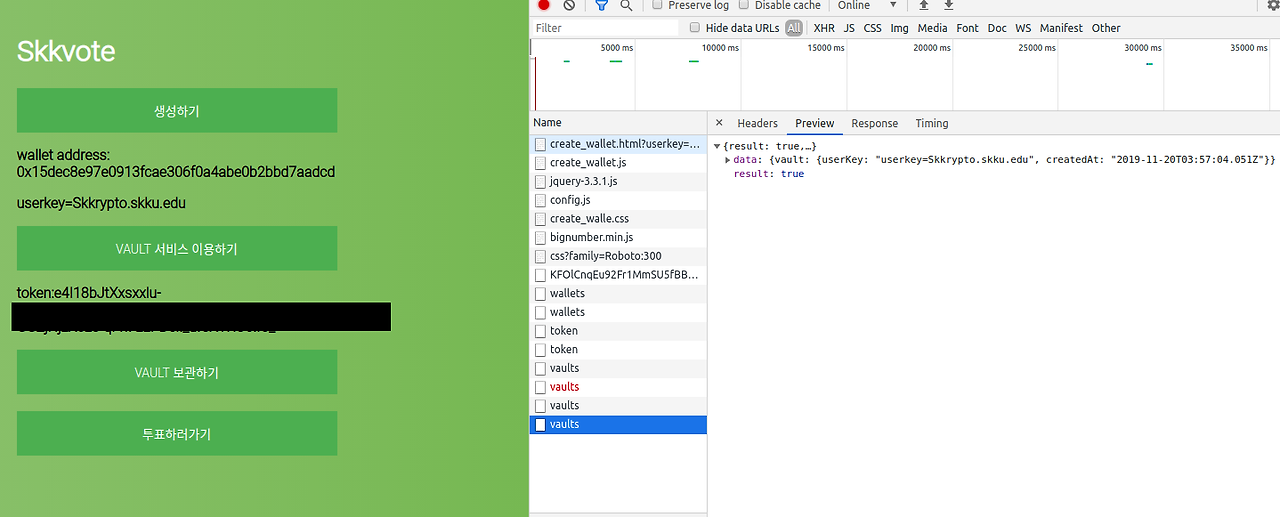
Task: Click the result: true line in preview
Action: (768, 174)
